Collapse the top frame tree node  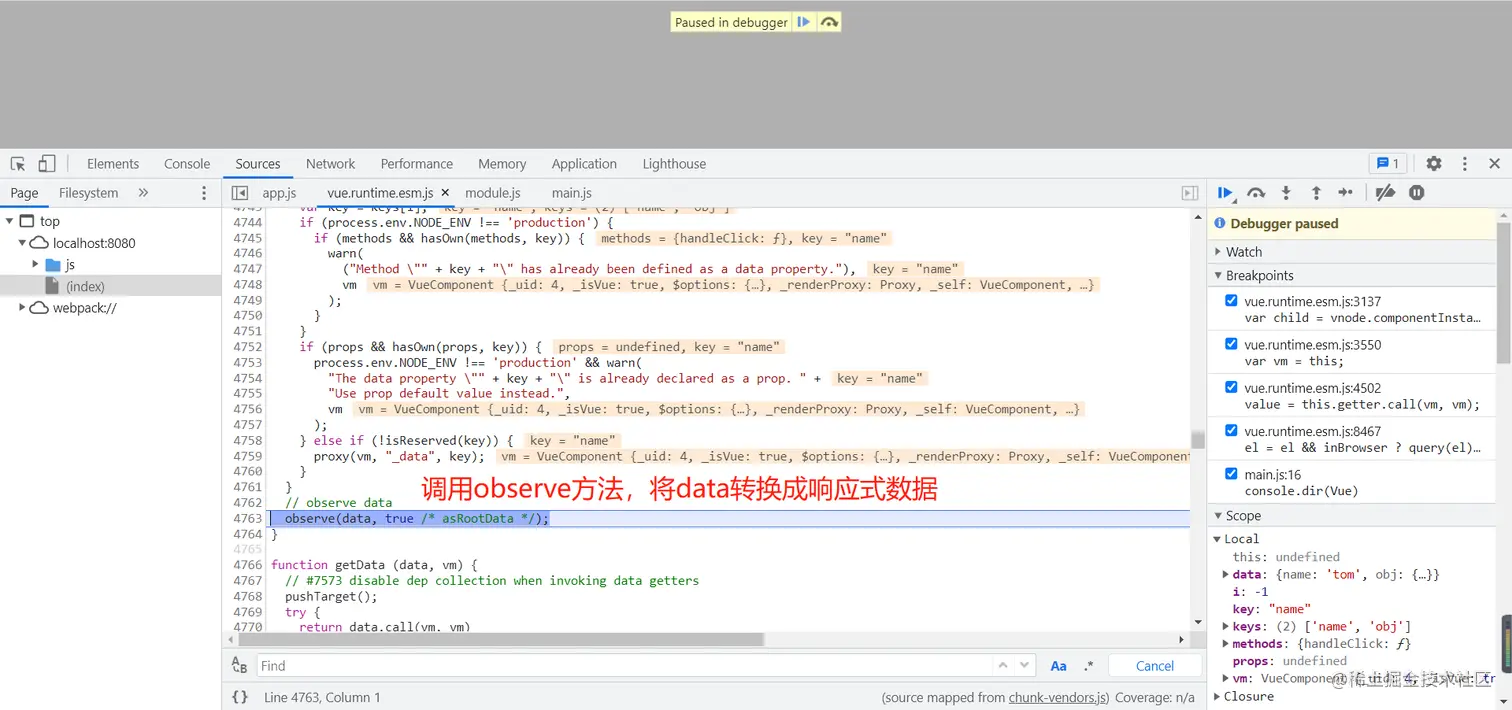coord(9,221)
